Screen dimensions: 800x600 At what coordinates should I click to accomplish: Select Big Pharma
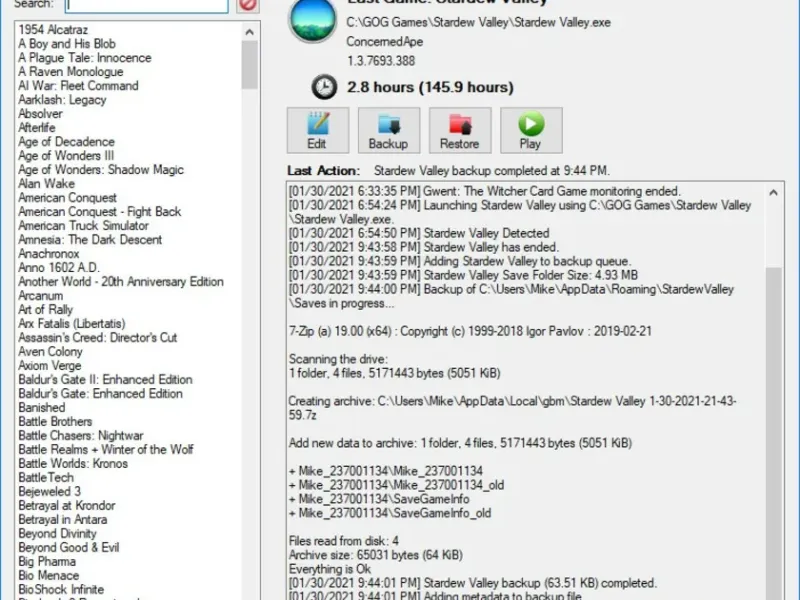[x=47, y=562]
